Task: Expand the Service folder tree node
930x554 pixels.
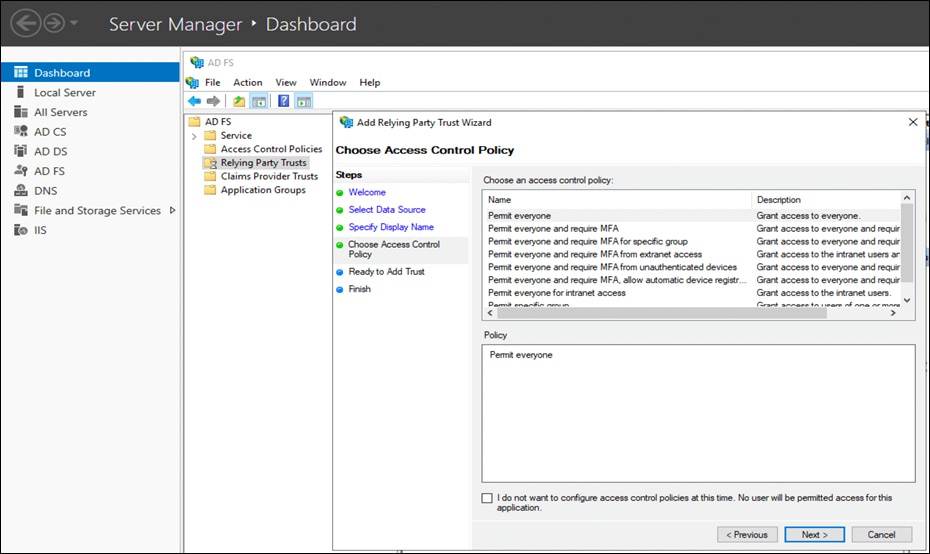Action: pyautogui.click(x=194, y=136)
